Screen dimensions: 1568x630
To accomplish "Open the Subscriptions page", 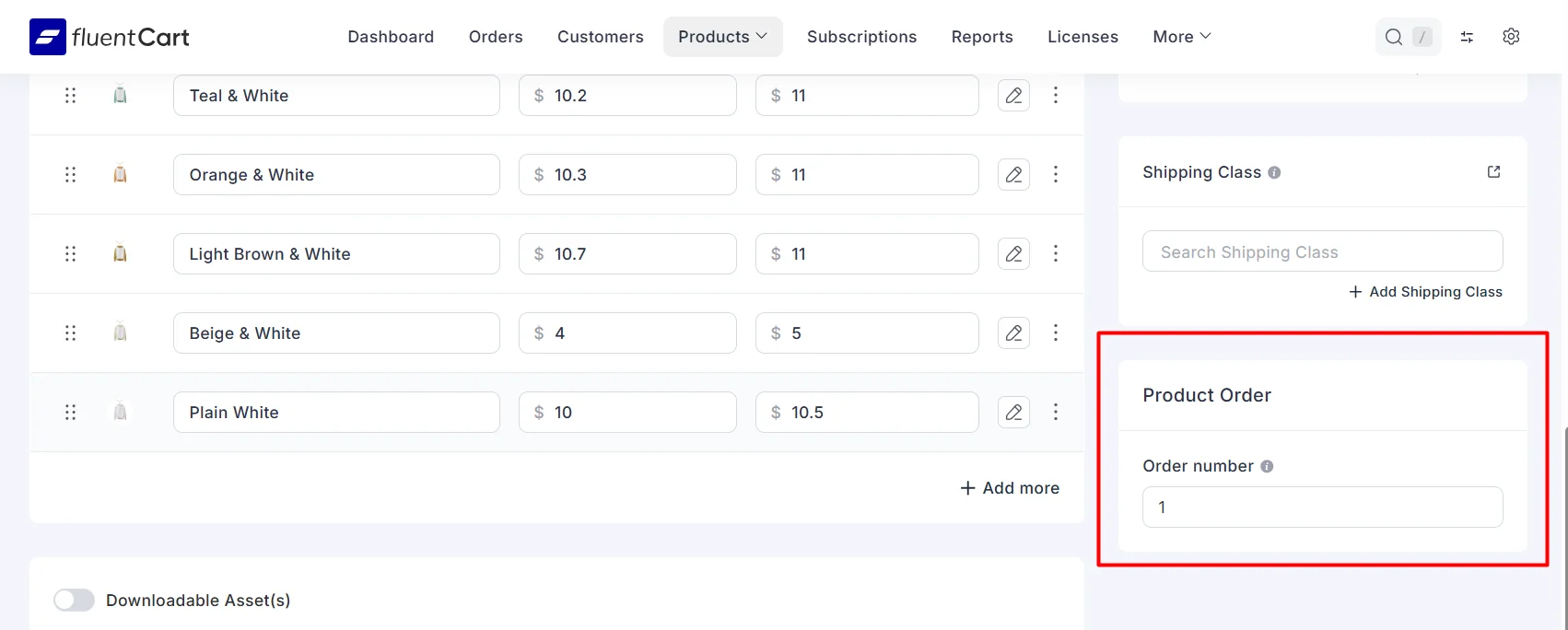I will (862, 37).
